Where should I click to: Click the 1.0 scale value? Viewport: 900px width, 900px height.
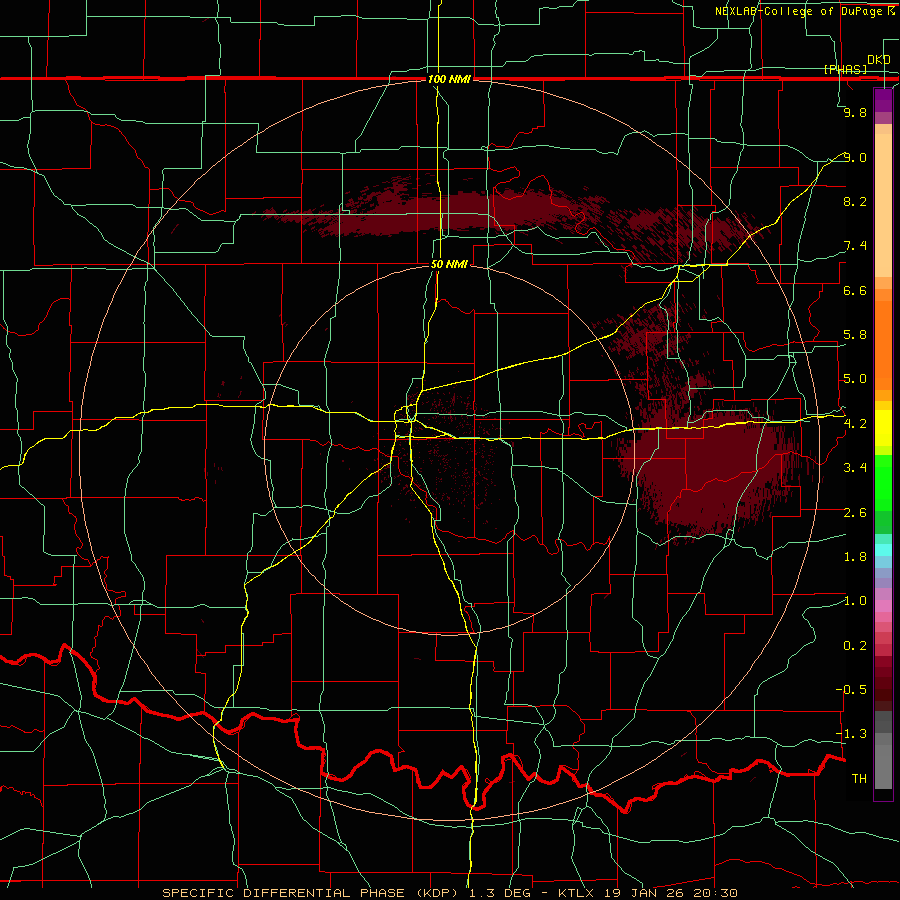(855, 601)
